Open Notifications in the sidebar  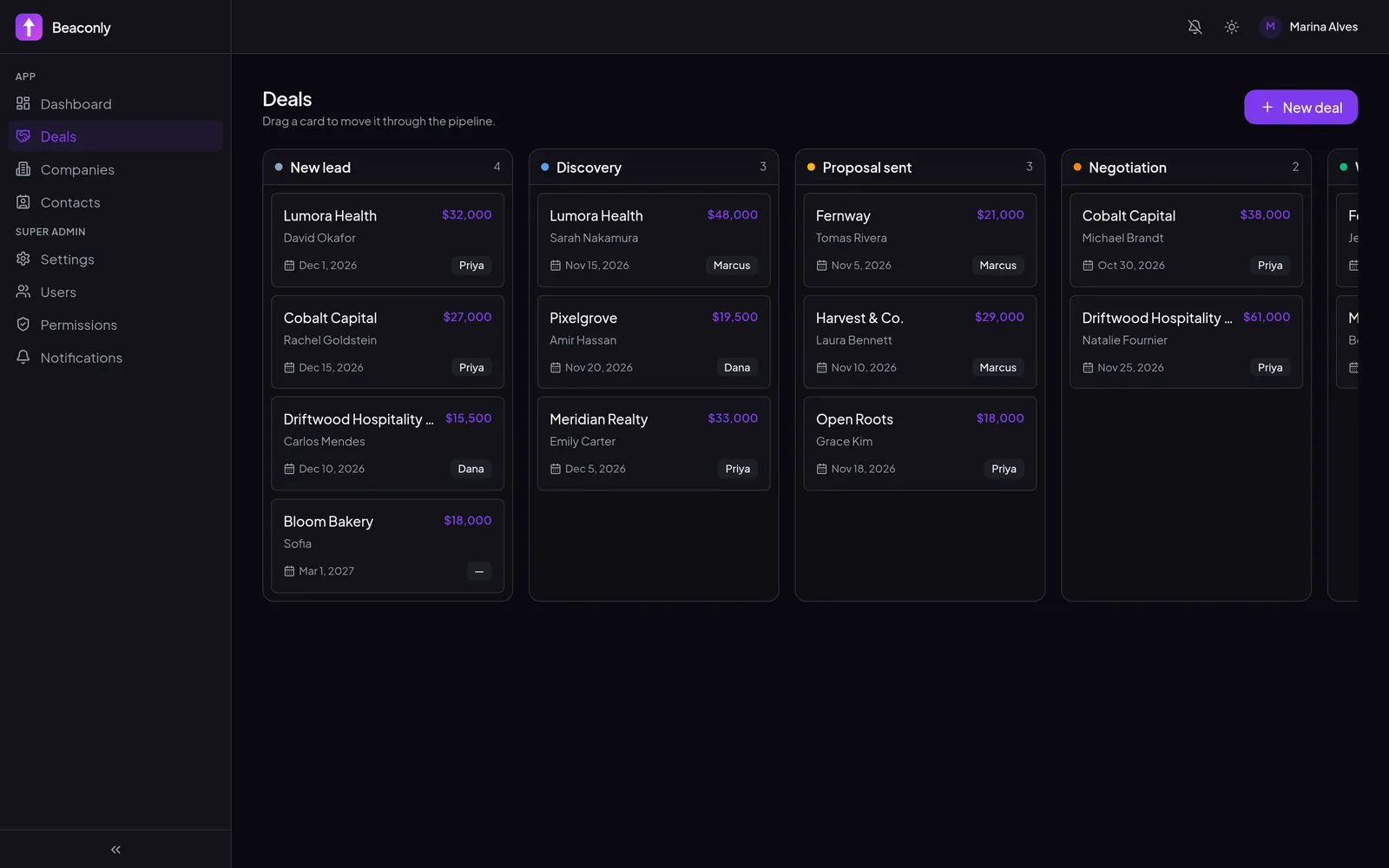click(x=115, y=358)
